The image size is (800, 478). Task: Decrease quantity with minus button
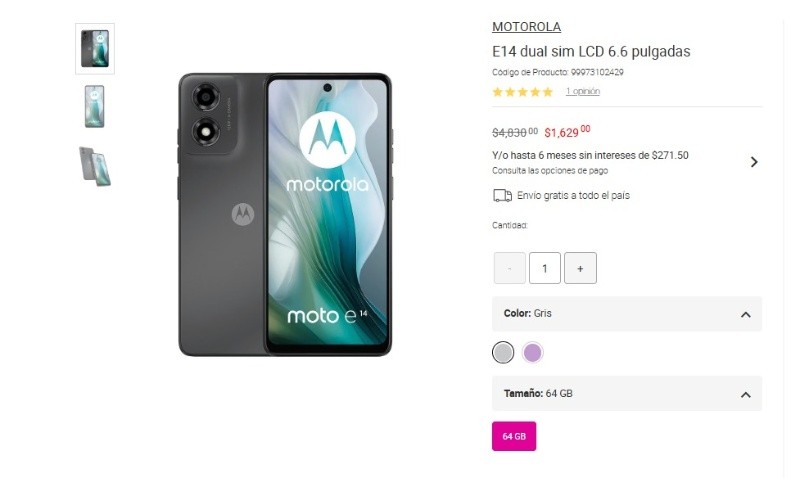[510, 268]
